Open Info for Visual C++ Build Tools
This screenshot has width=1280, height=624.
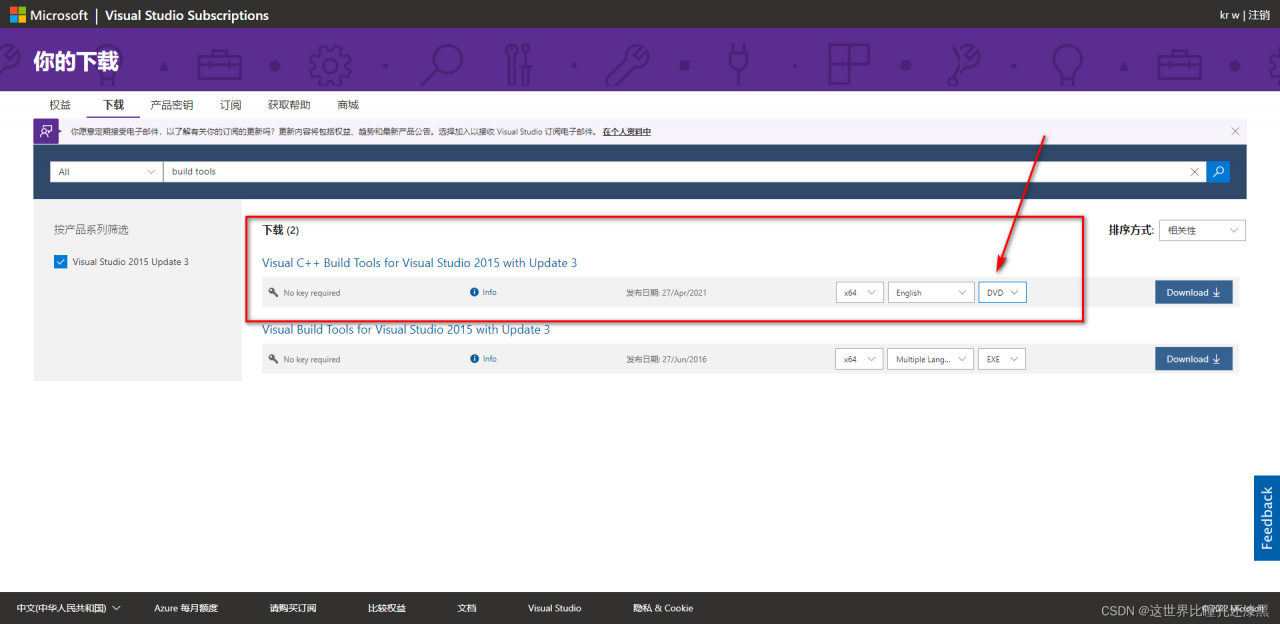coord(483,292)
